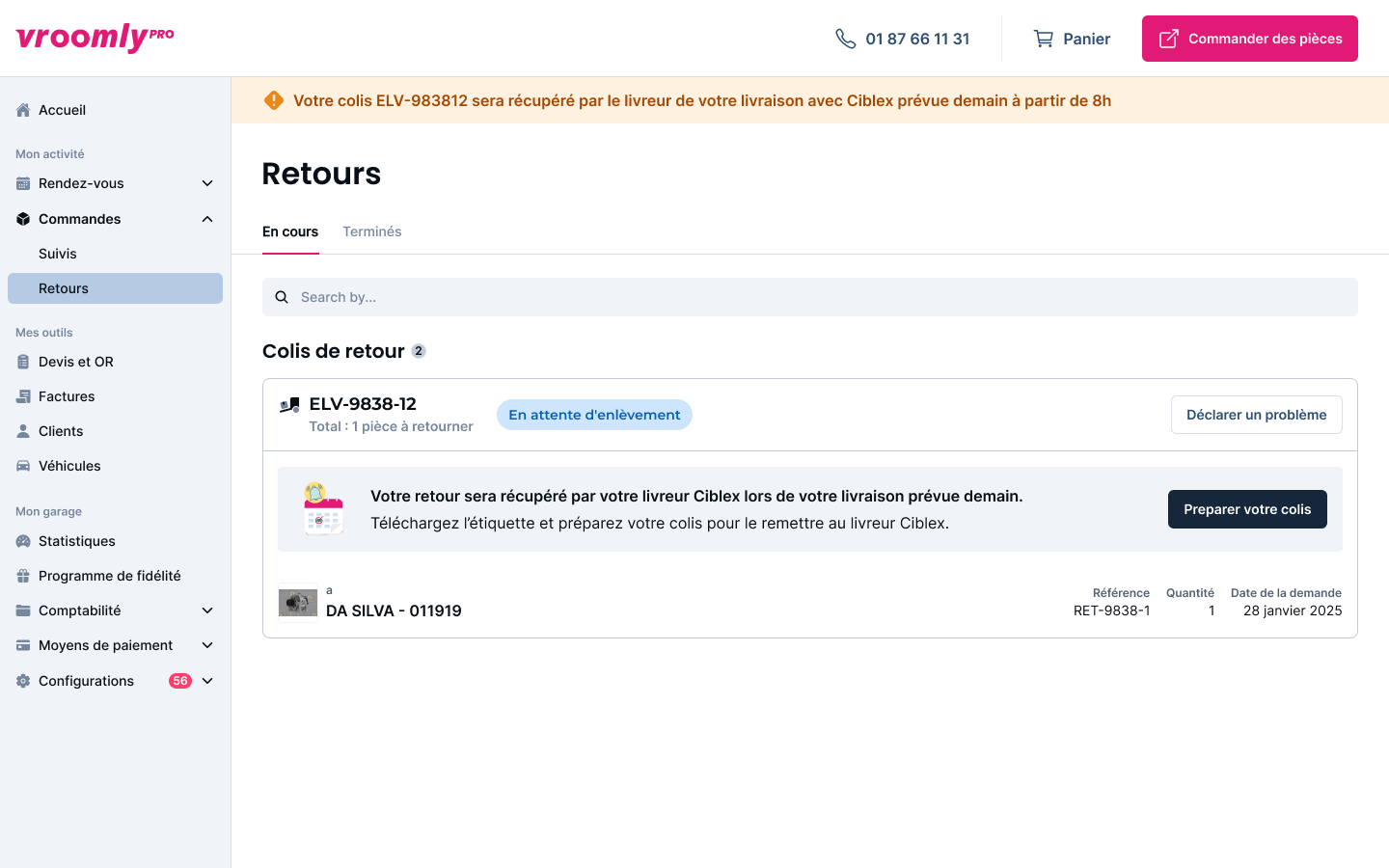Switch to the Terminés tab
1389x868 pixels.
372,231
